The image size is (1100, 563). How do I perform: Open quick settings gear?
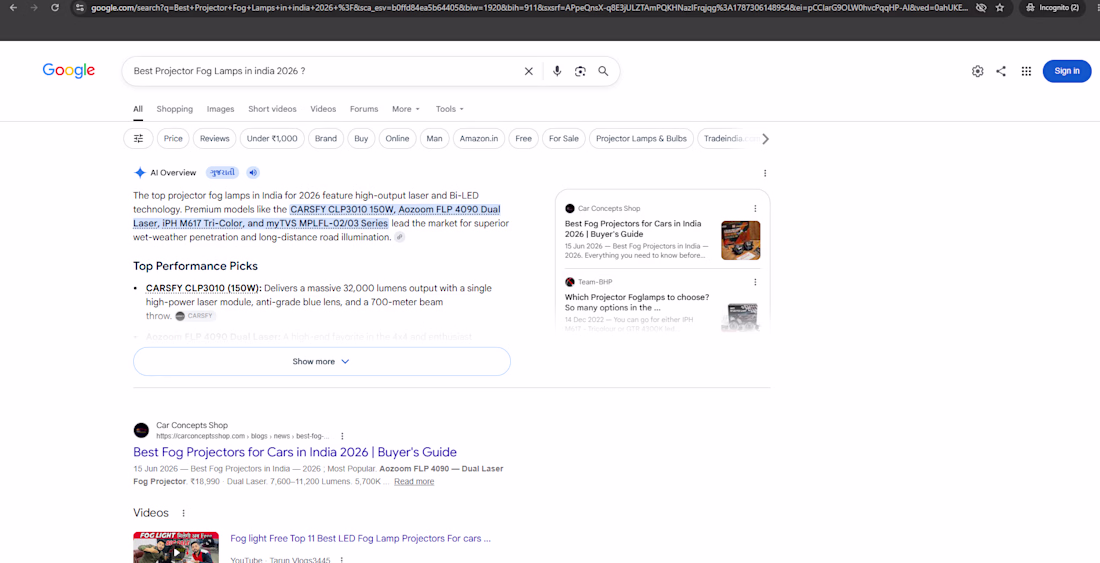pos(977,71)
